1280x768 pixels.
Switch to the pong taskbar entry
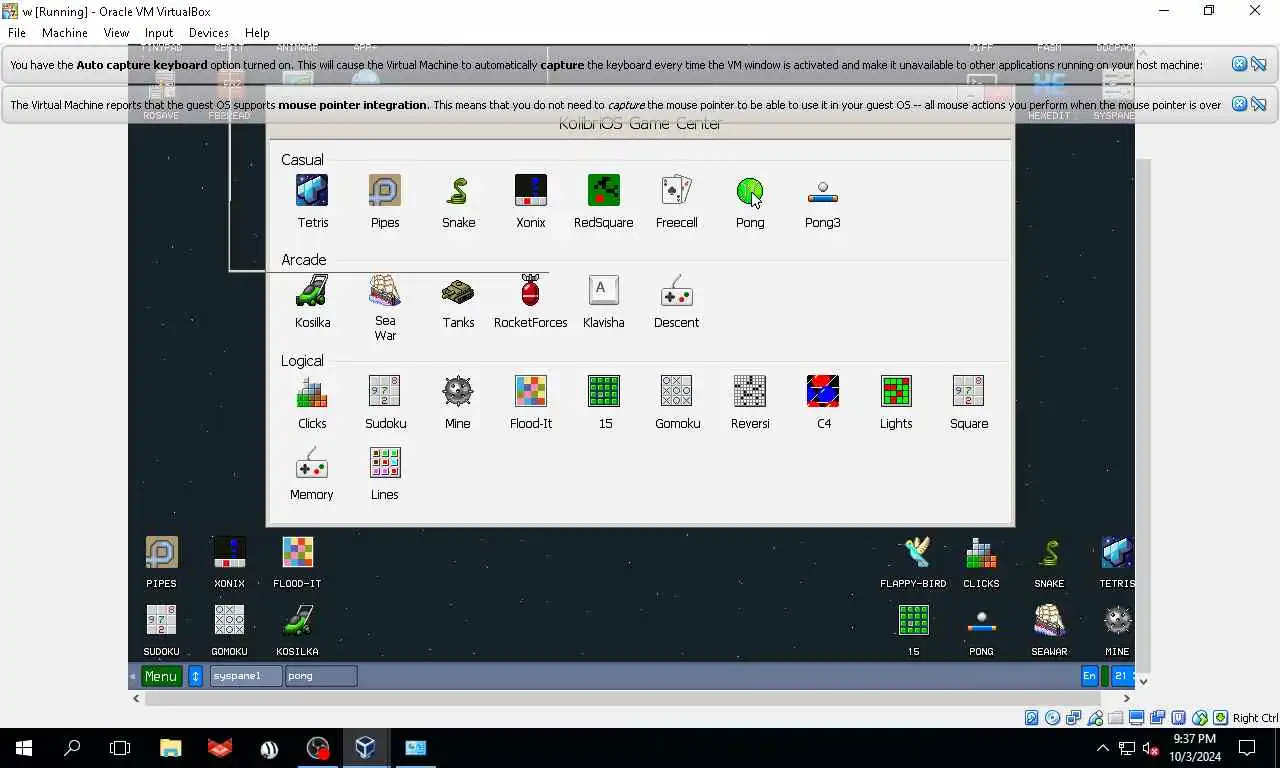click(321, 676)
